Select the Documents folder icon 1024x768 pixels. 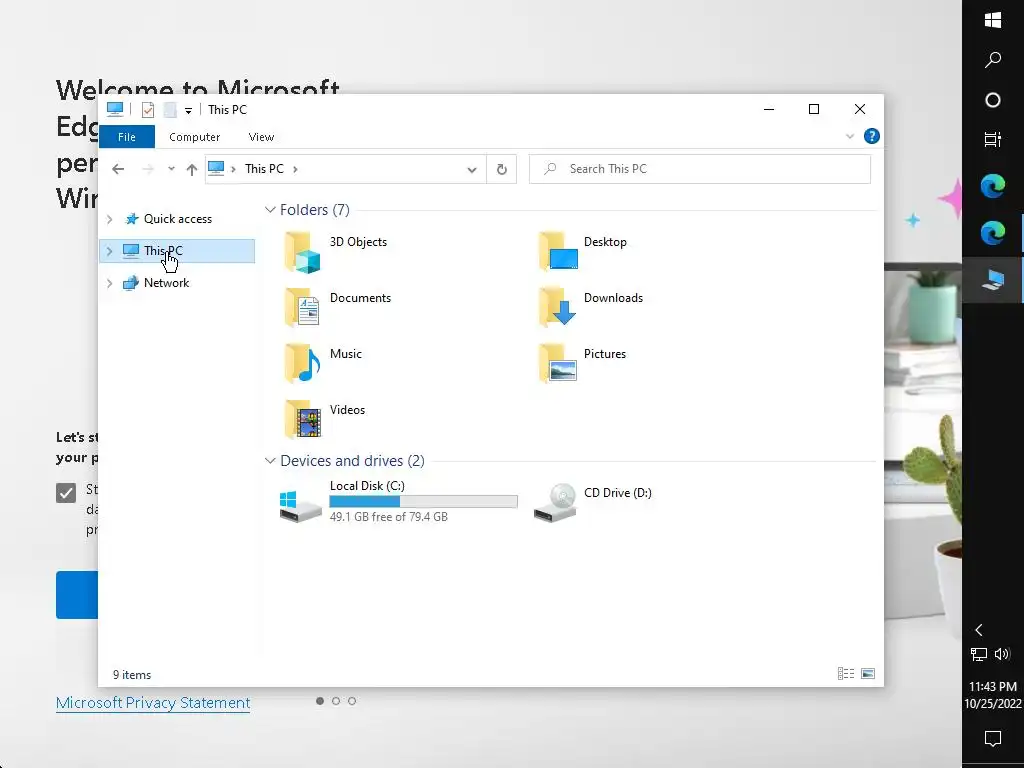point(302,307)
